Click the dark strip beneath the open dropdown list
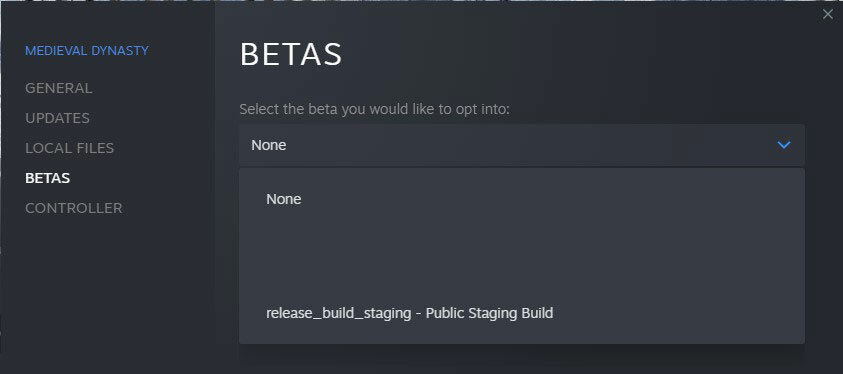This screenshot has width=843, height=374. (521, 359)
